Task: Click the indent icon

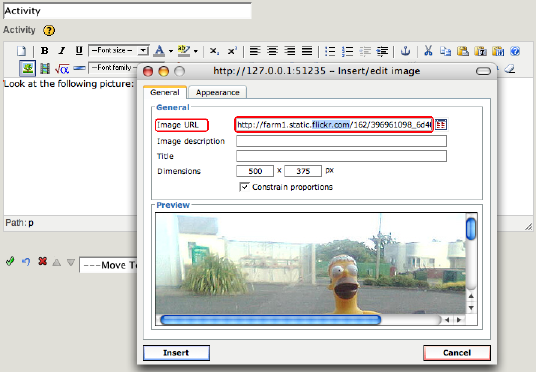Action: pyautogui.click(x=382, y=51)
